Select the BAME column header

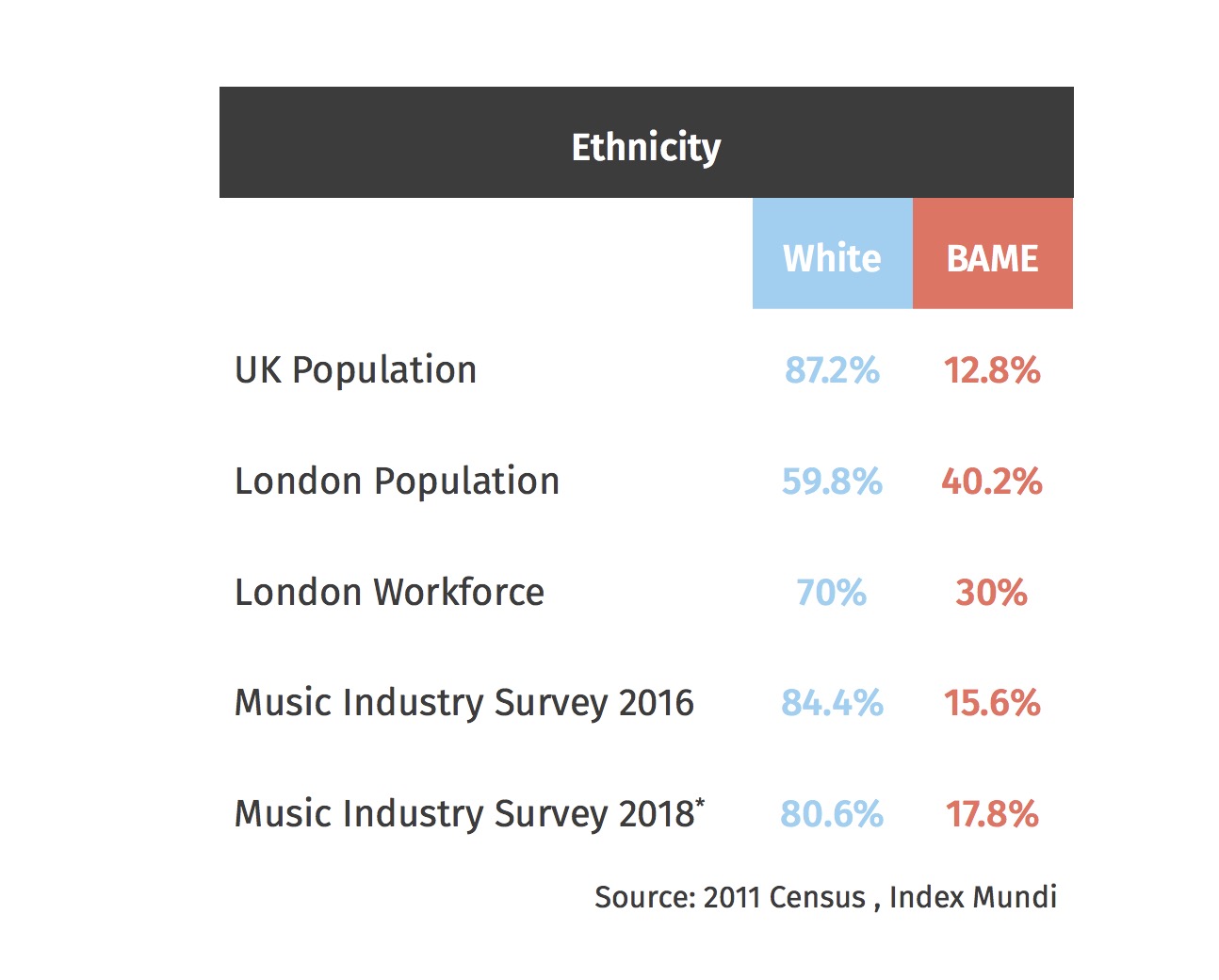(992, 257)
